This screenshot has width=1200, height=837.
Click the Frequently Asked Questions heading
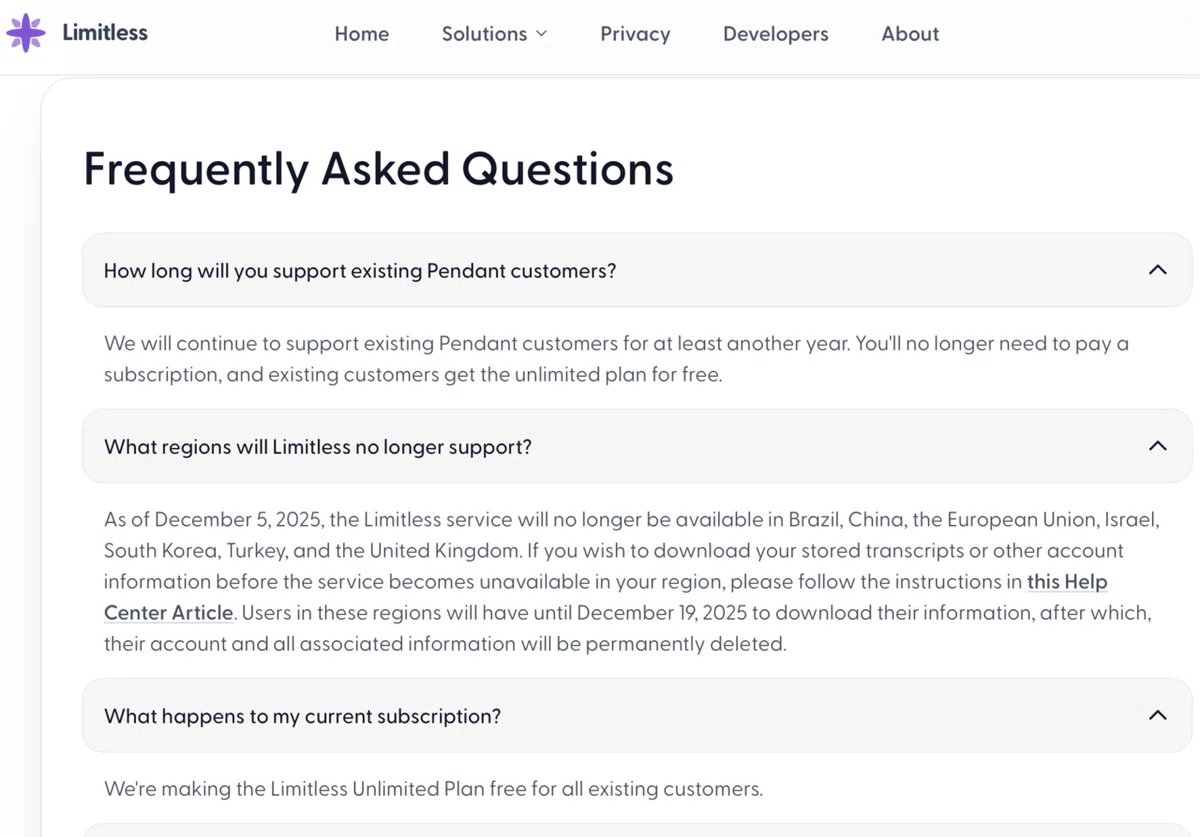click(378, 169)
